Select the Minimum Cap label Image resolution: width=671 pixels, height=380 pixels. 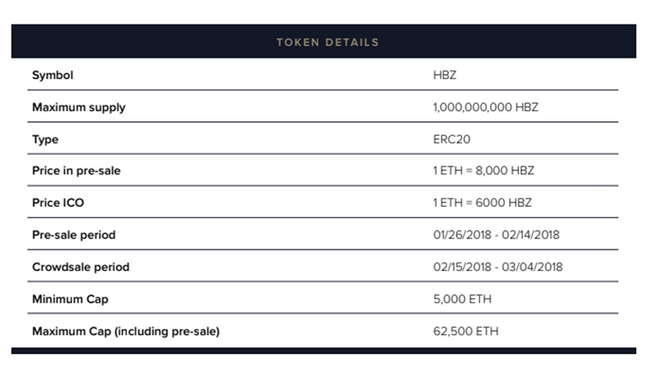[70, 299]
